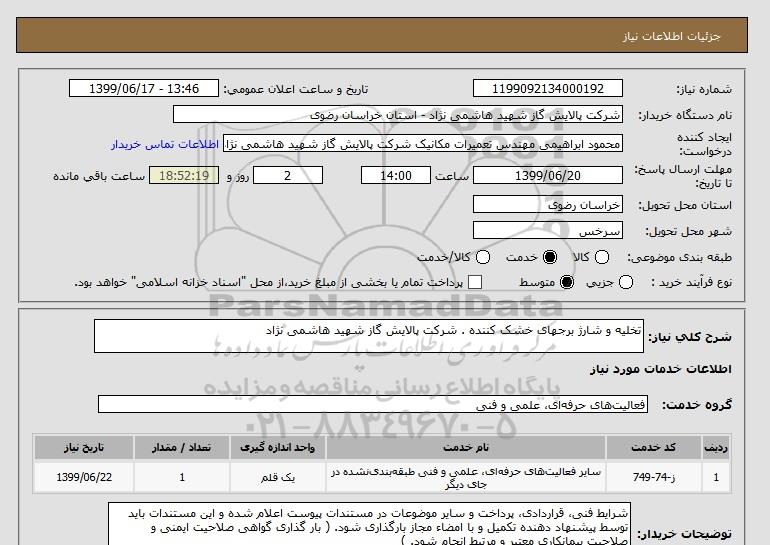770x545 pixels.
Task: Click the delivery city field سرخس
Action: pos(548,231)
